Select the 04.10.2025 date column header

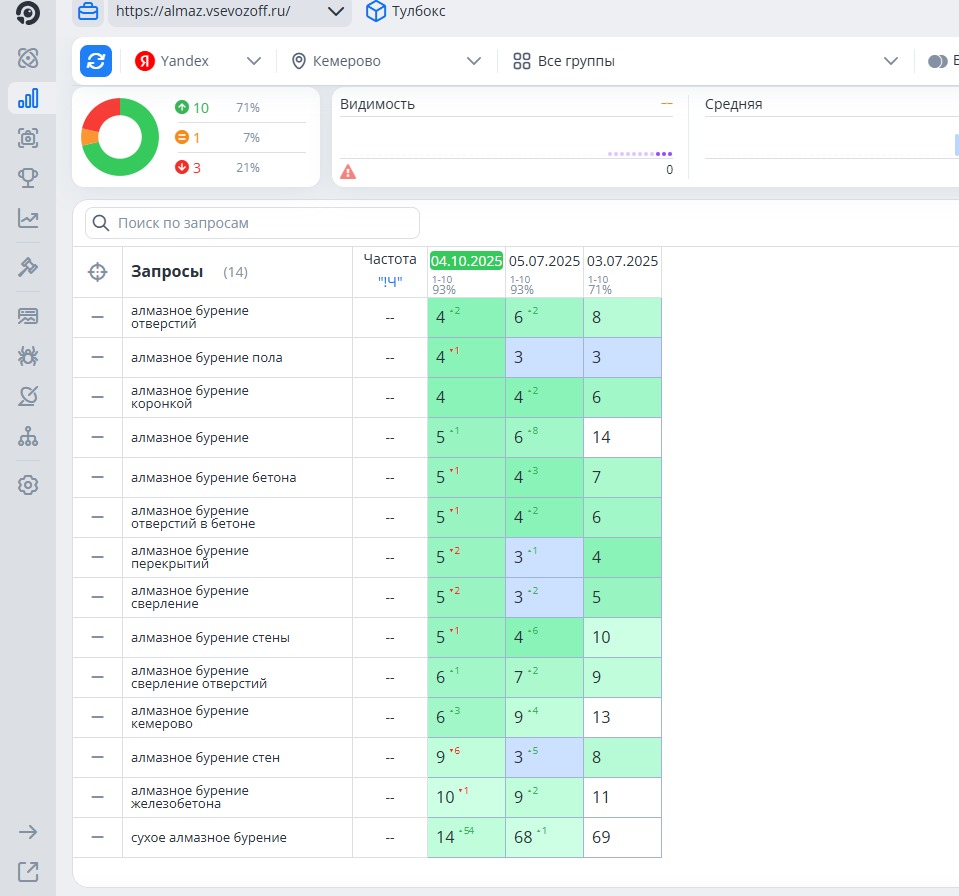coord(466,261)
